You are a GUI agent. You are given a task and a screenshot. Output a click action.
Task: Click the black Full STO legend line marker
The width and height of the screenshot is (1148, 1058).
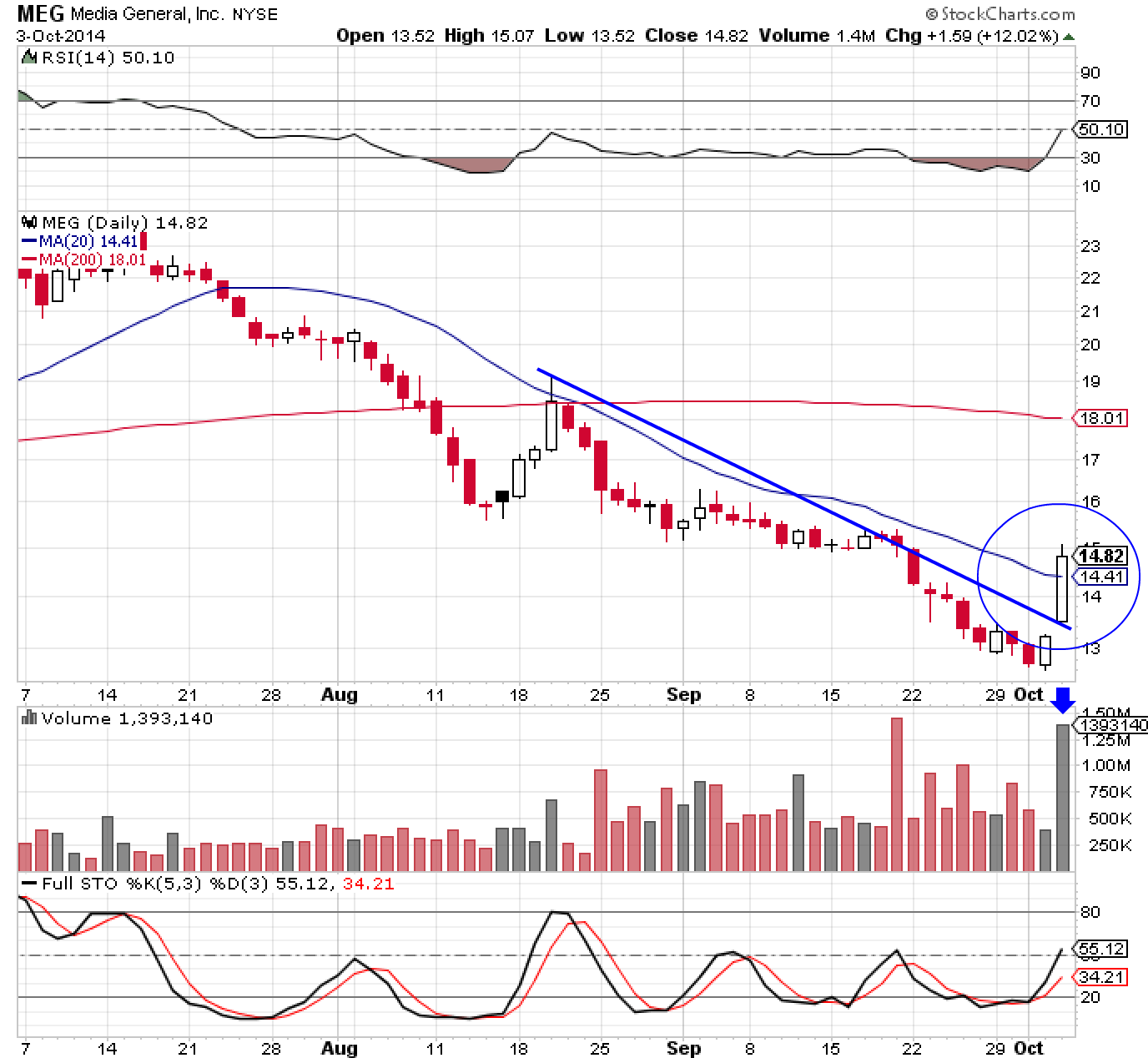[x=29, y=884]
